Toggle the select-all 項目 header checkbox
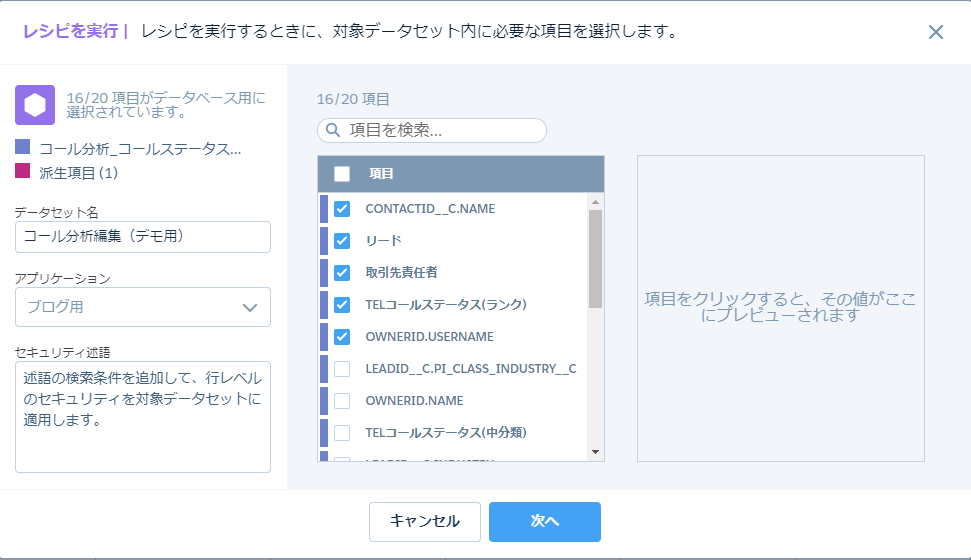 [342, 174]
